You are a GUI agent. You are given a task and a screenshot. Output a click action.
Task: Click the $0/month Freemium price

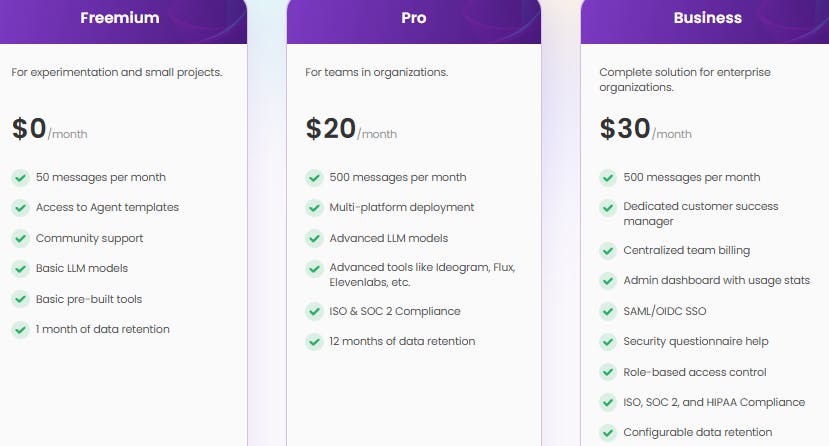50,128
